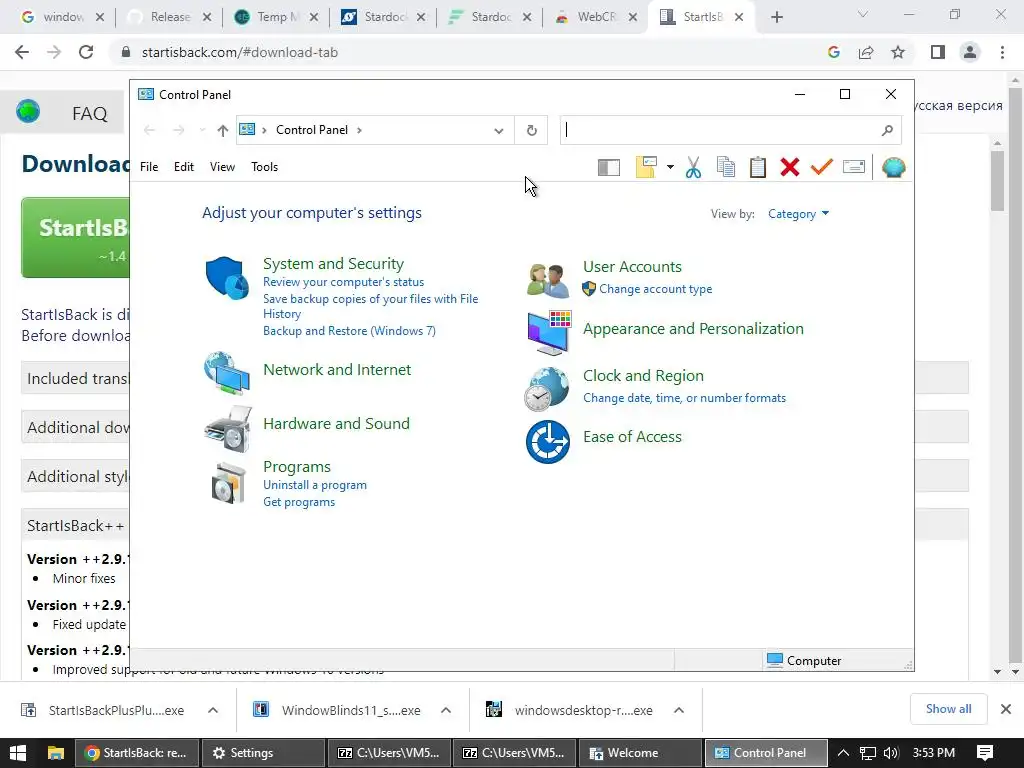Click the Clock and Region globe icon
This screenshot has height=768, width=1024.
point(547,389)
